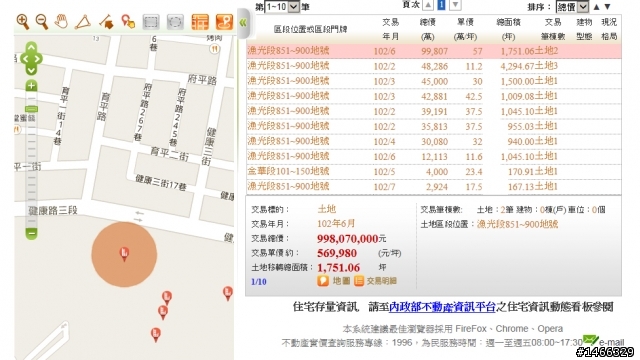This screenshot has width=640, height=360.
Task: Open the orange building list icon
Action: [200, 22]
